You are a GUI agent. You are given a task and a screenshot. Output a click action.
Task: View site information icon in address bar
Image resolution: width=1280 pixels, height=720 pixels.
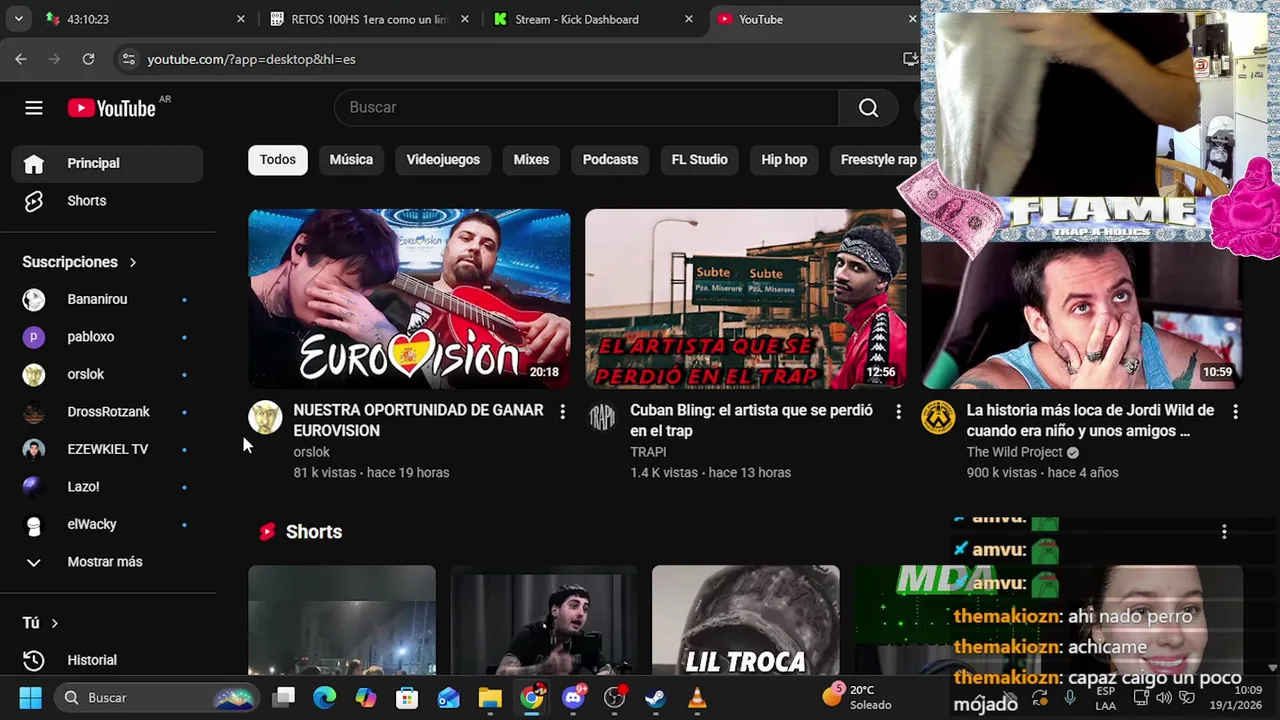[x=128, y=59]
